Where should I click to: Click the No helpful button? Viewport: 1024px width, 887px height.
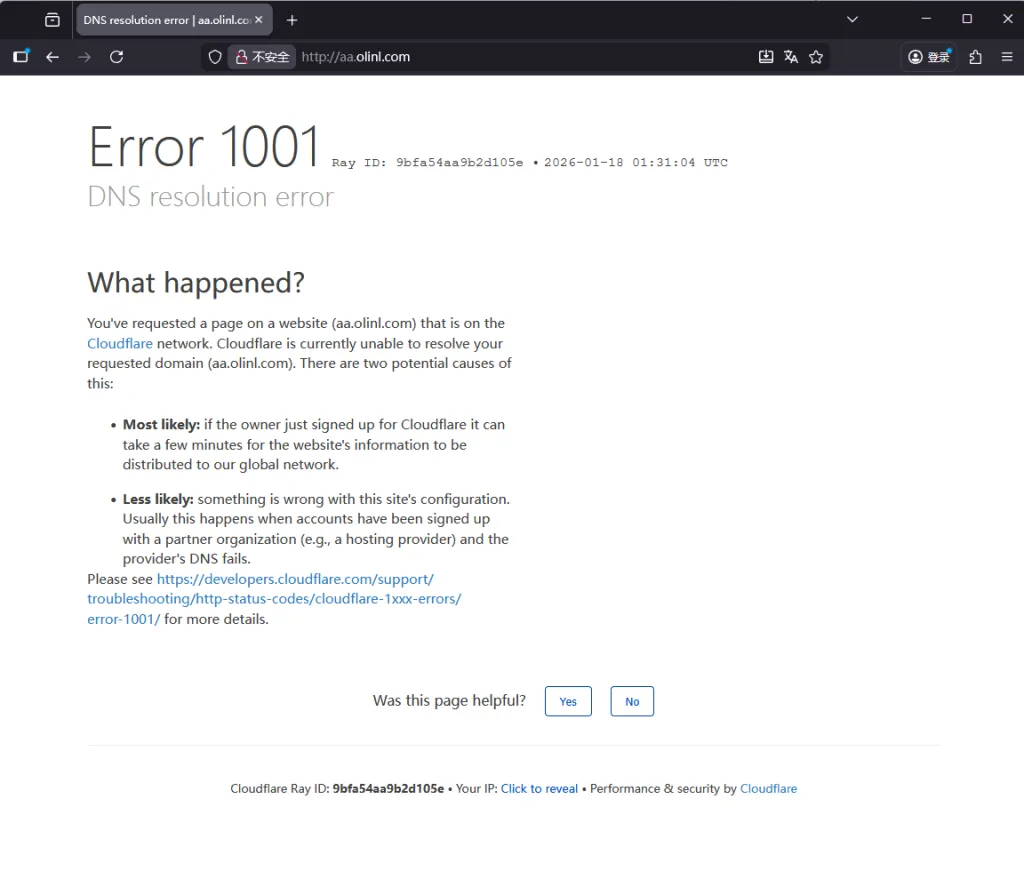coord(632,701)
